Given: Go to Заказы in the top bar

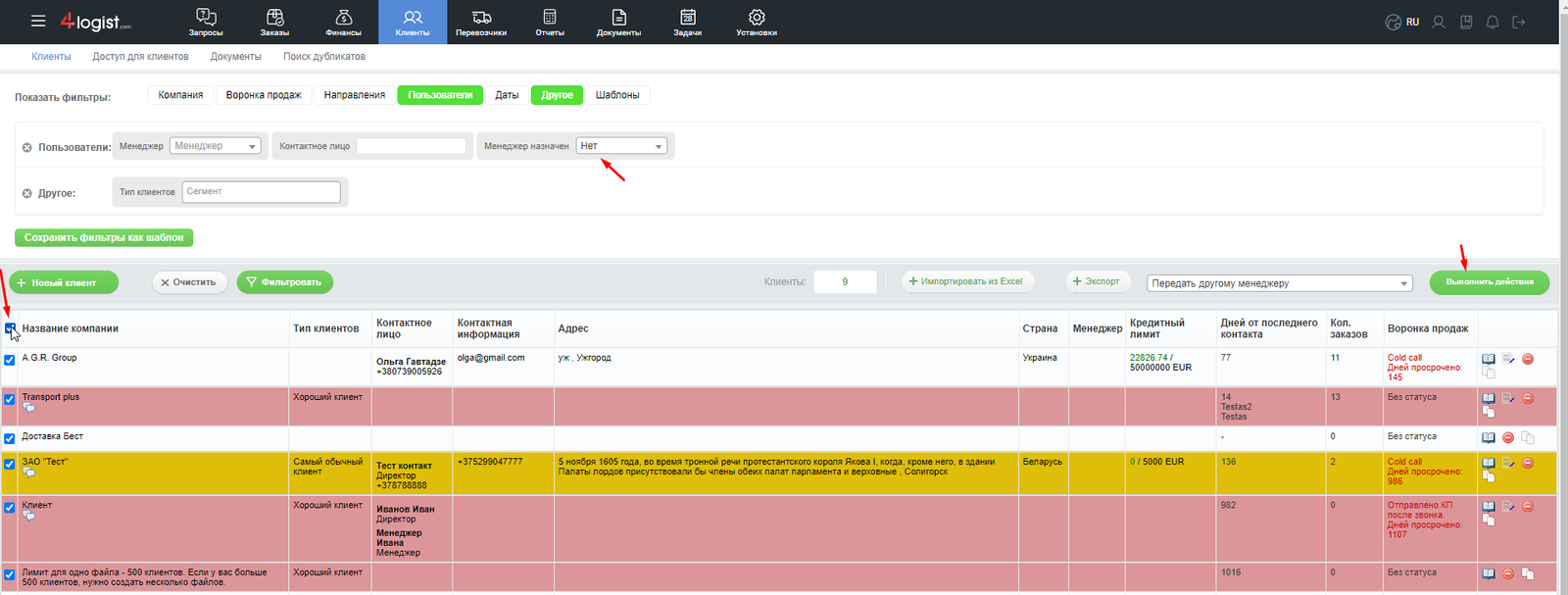Looking at the screenshot, I should pos(274,22).
